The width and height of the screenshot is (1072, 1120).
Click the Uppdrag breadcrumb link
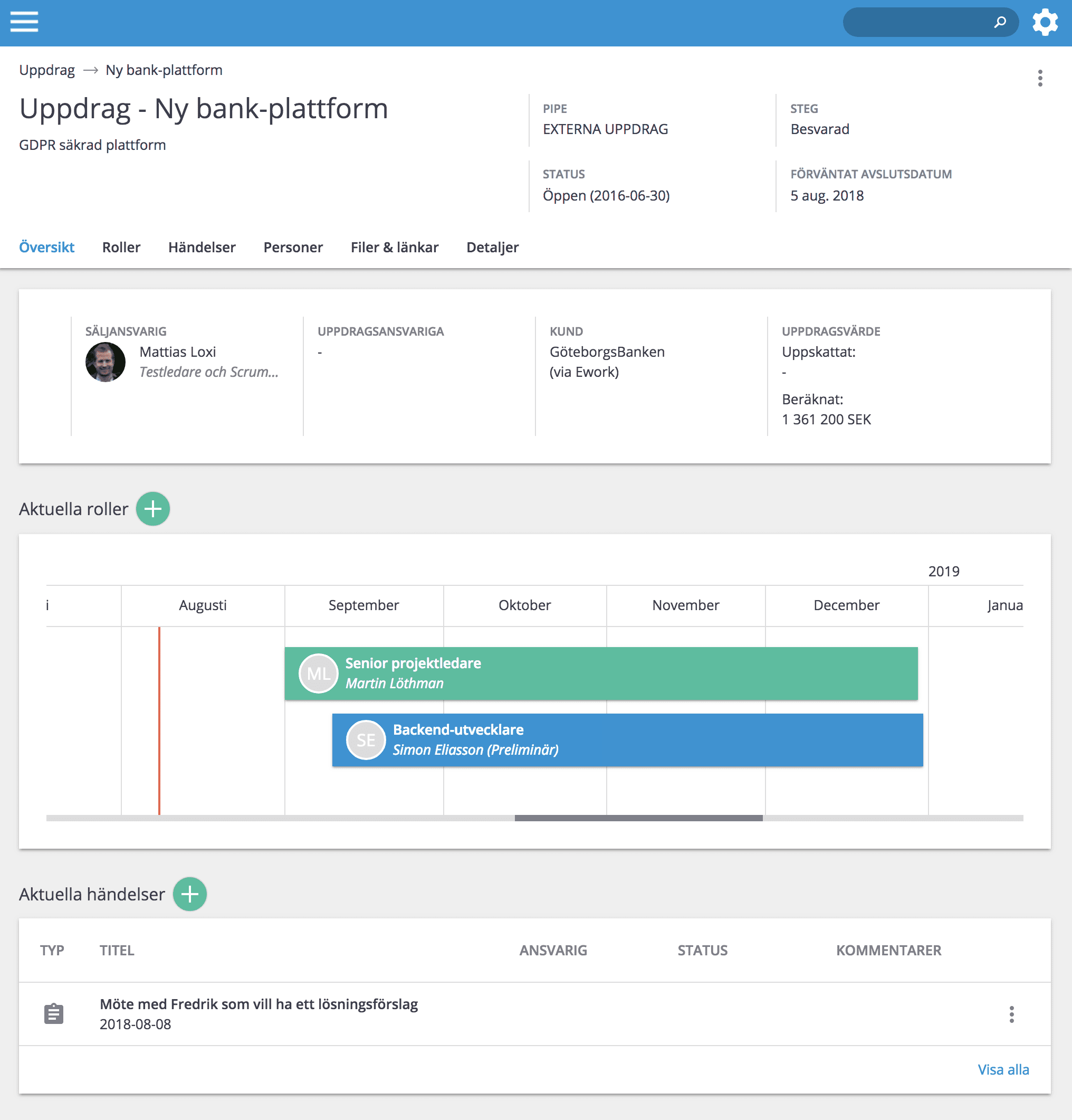(x=47, y=70)
